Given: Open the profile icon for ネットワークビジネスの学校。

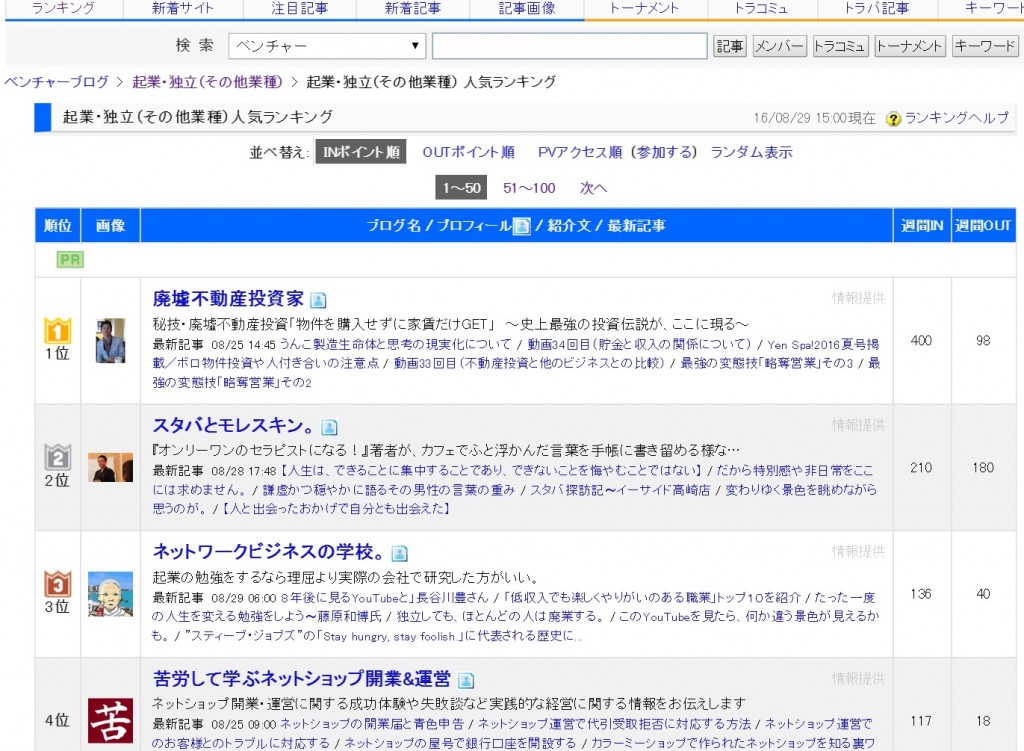Looking at the screenshot, I should coord(400,553).
